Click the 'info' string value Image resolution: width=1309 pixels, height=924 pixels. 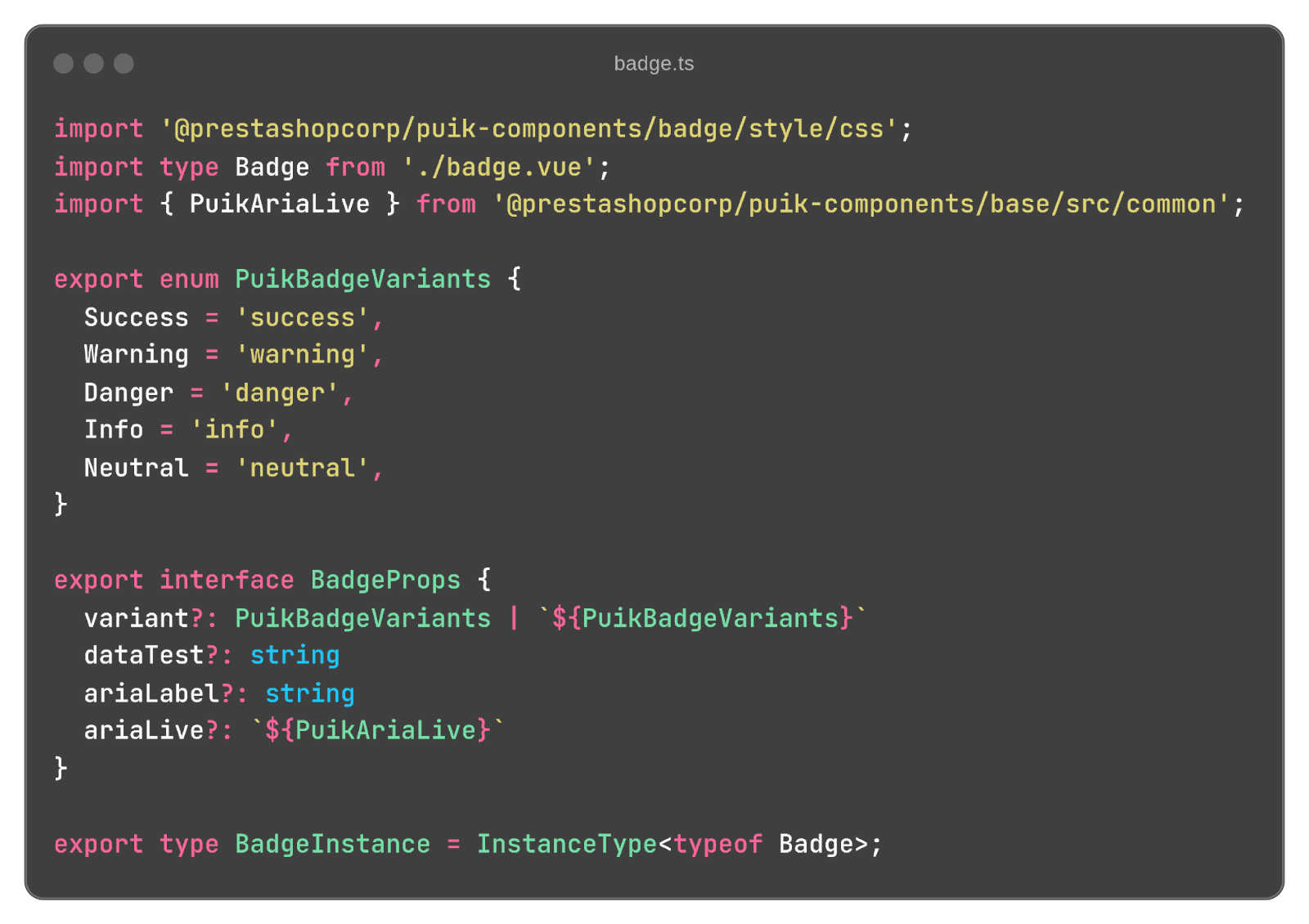[235, 430]
